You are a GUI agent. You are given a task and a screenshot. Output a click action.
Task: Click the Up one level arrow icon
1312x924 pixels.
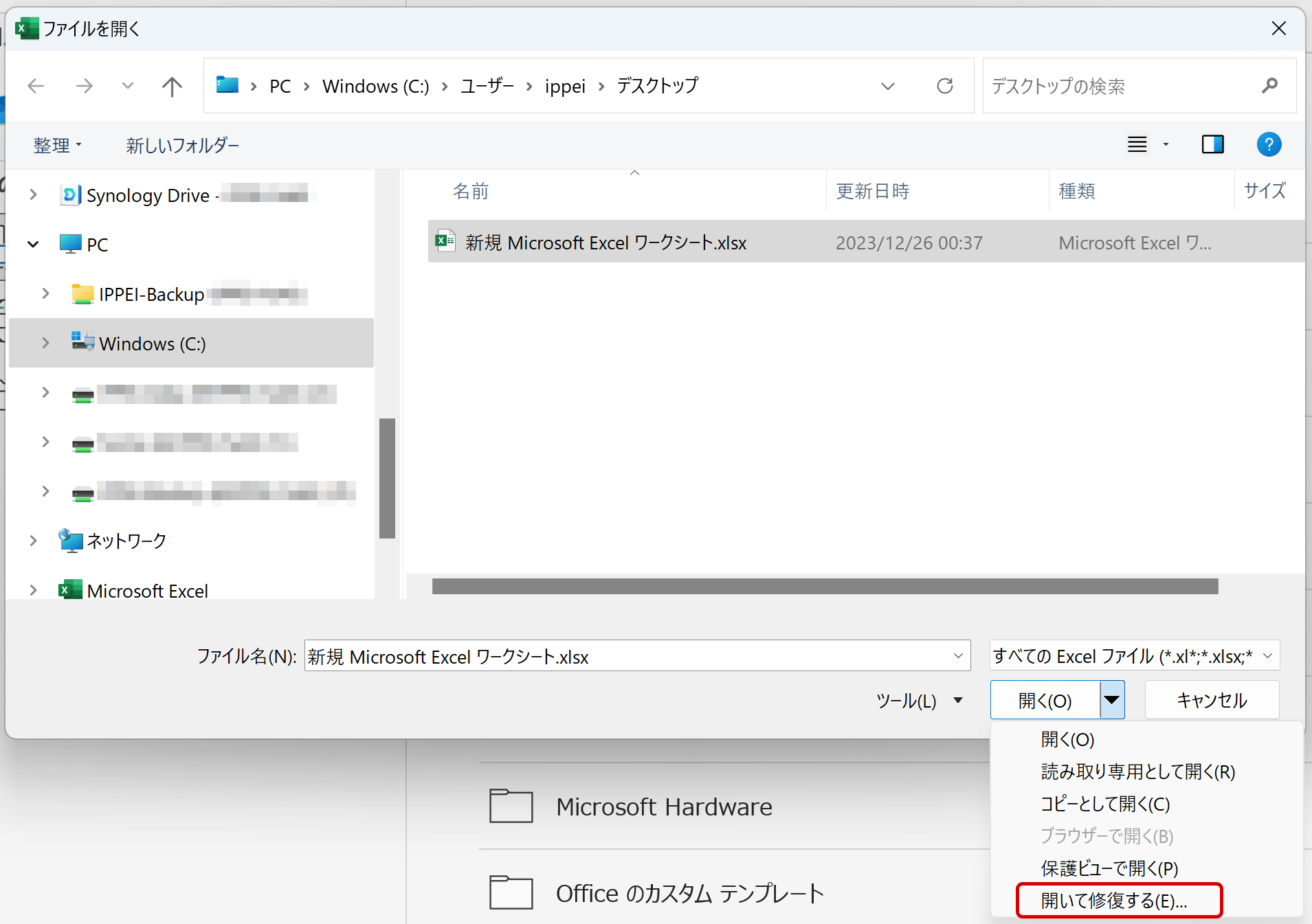[172, 87]
